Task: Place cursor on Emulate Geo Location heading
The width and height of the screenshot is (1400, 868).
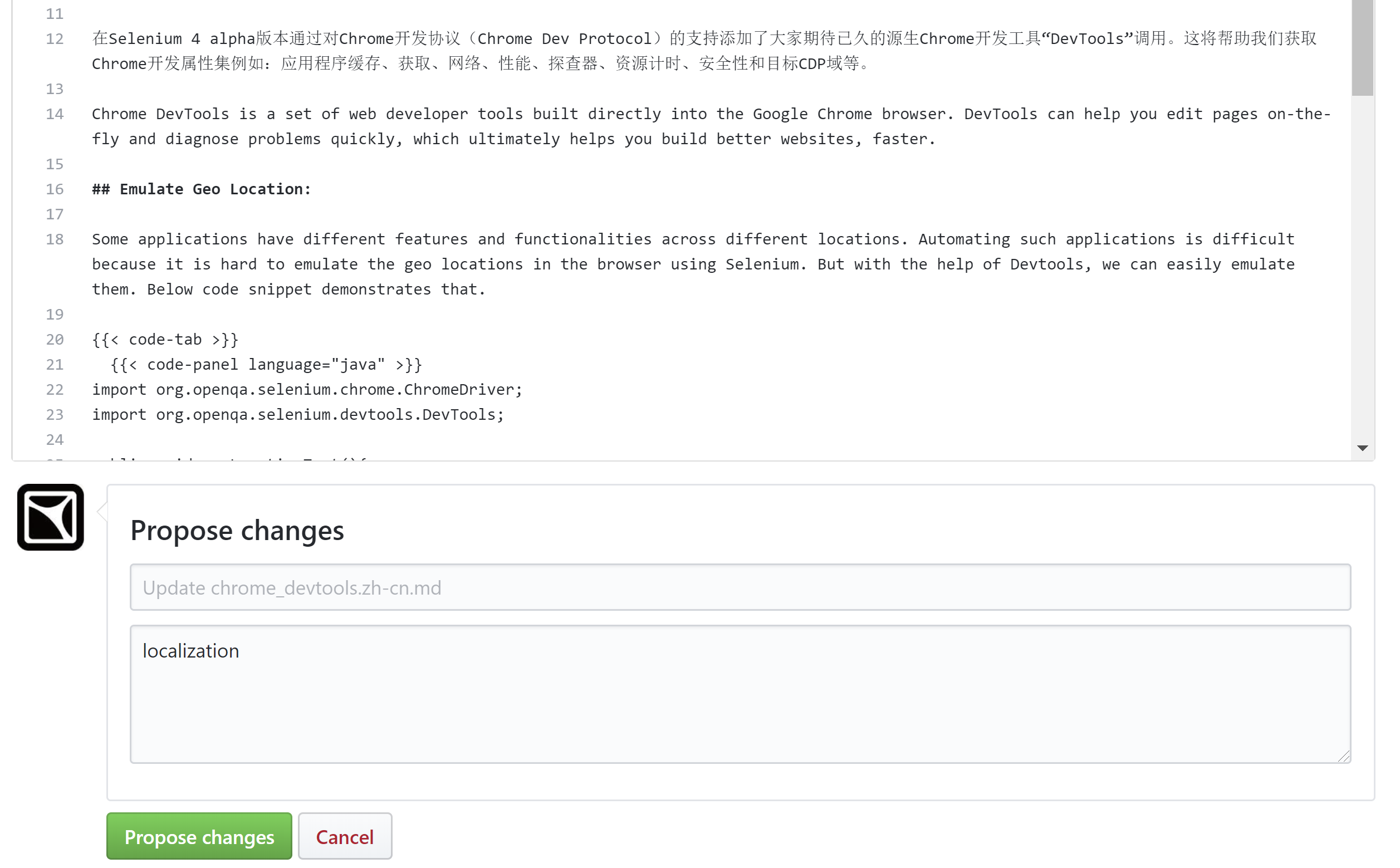Action: click(201, 189)
